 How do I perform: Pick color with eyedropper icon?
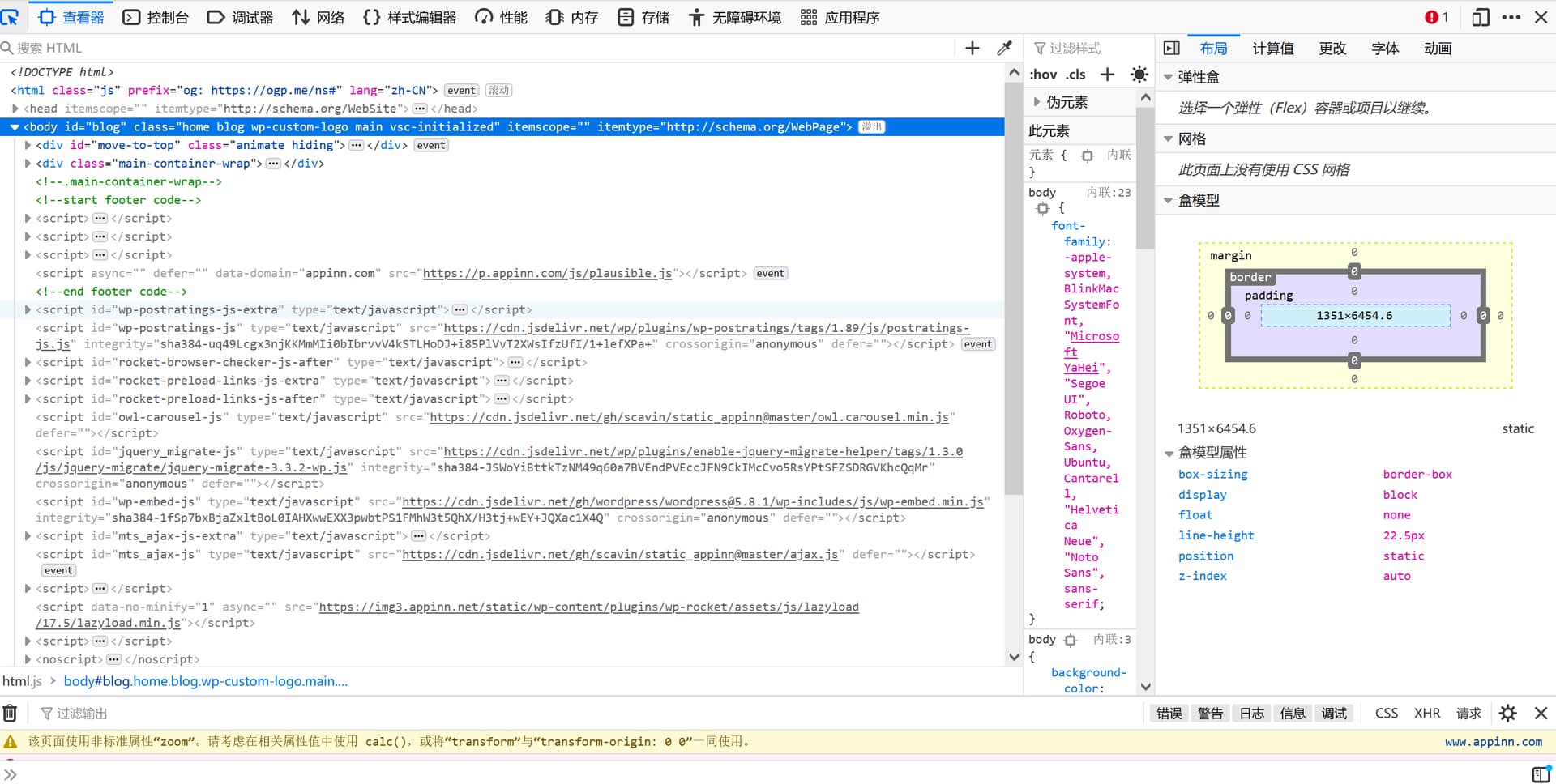pyautogui.click(x=1004, y=49)
